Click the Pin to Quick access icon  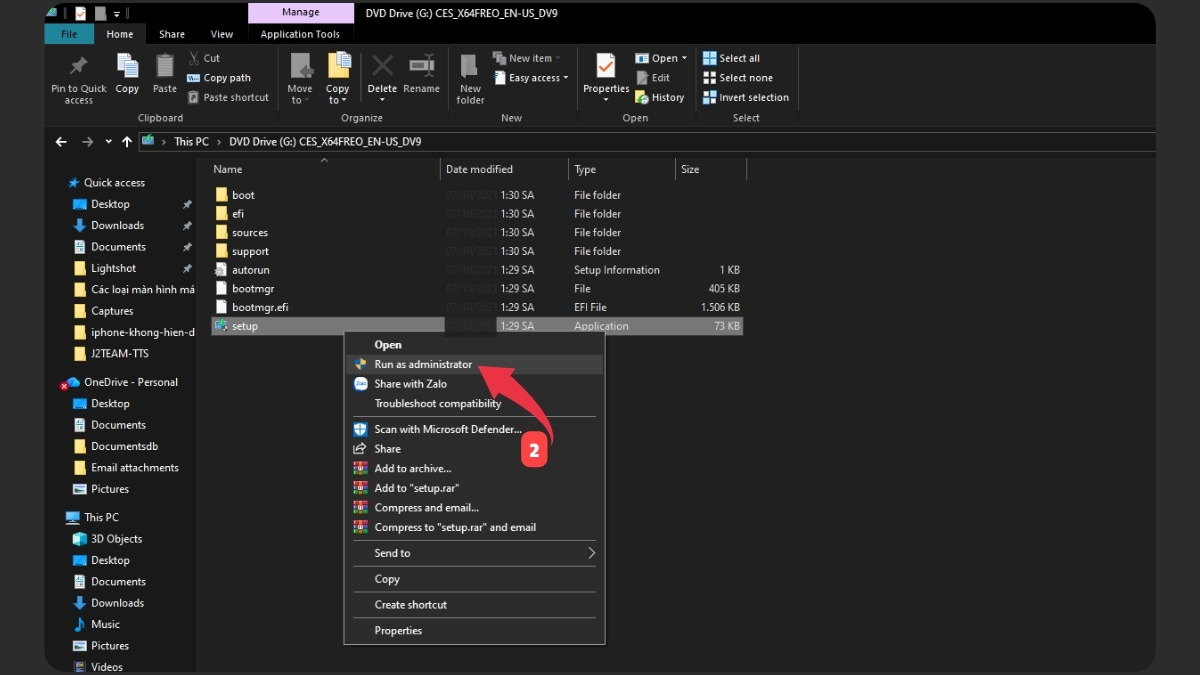click(x=78, y=74)
